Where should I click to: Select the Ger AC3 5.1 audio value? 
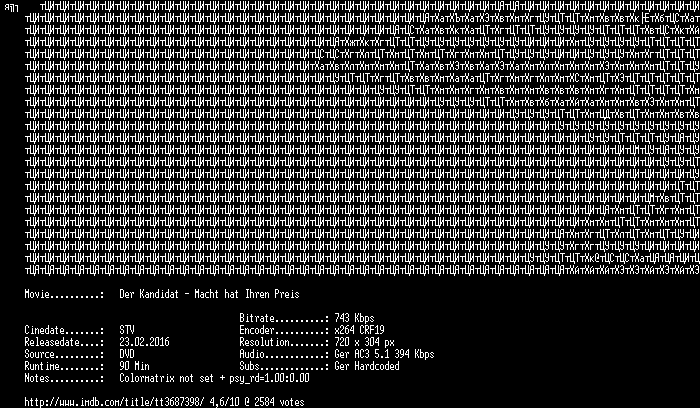click(384, 354)
